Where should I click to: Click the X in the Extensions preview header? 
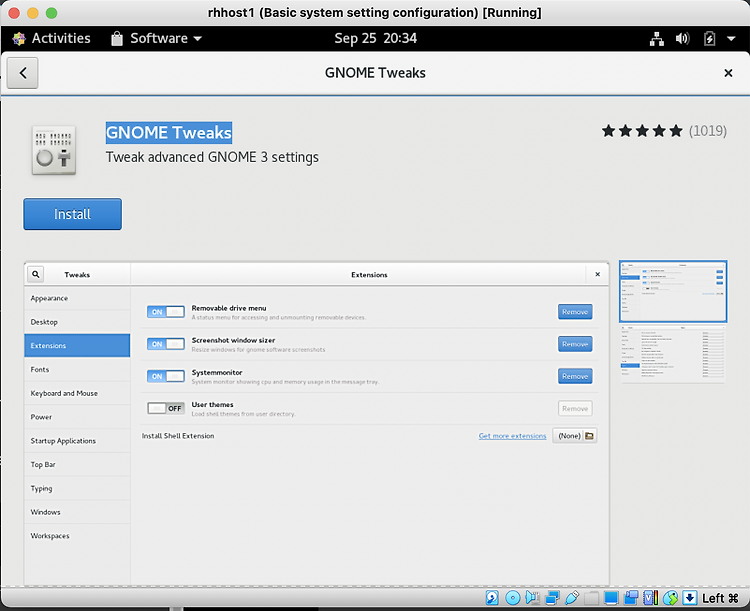pos(597,274)
